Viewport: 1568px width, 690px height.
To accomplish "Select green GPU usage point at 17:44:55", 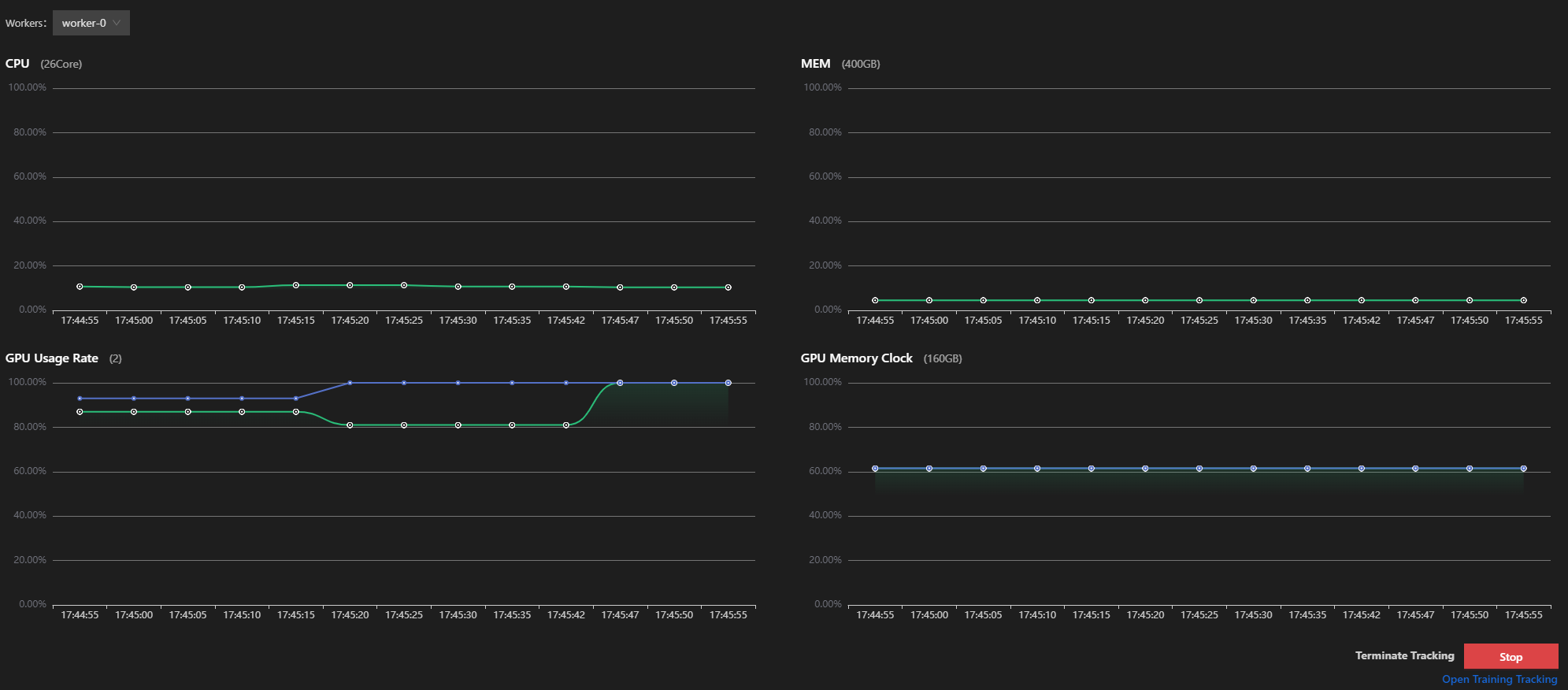I will click(80, 412).
